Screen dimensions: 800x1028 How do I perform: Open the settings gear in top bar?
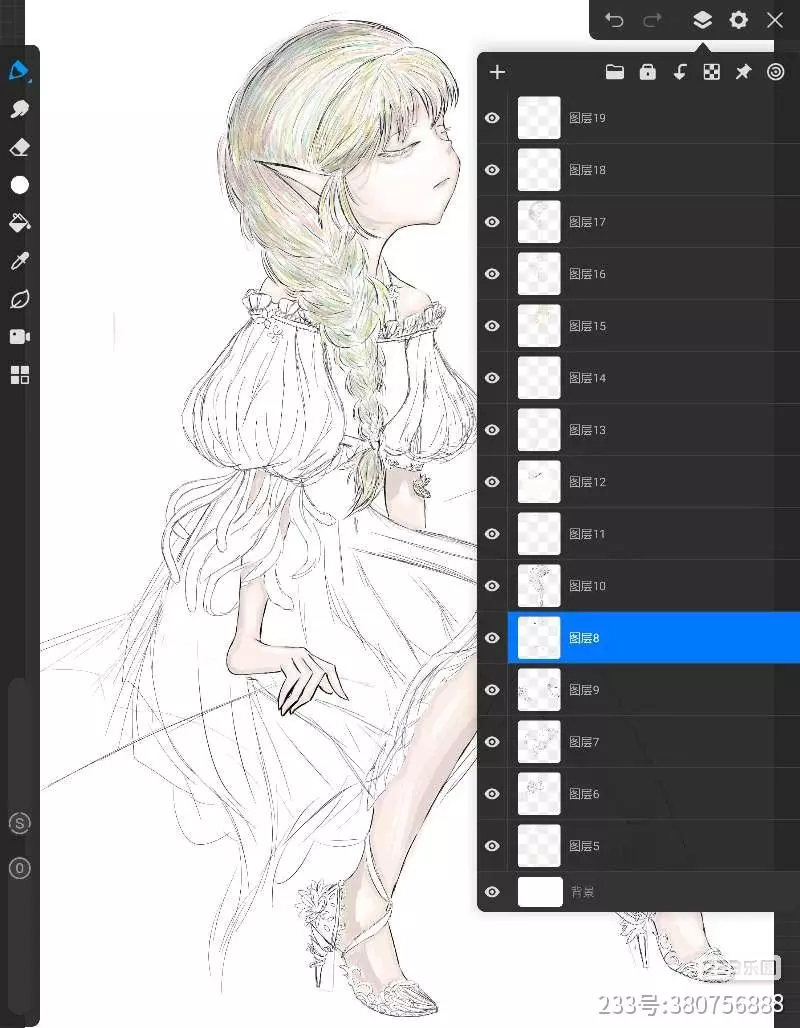point(738,20)
